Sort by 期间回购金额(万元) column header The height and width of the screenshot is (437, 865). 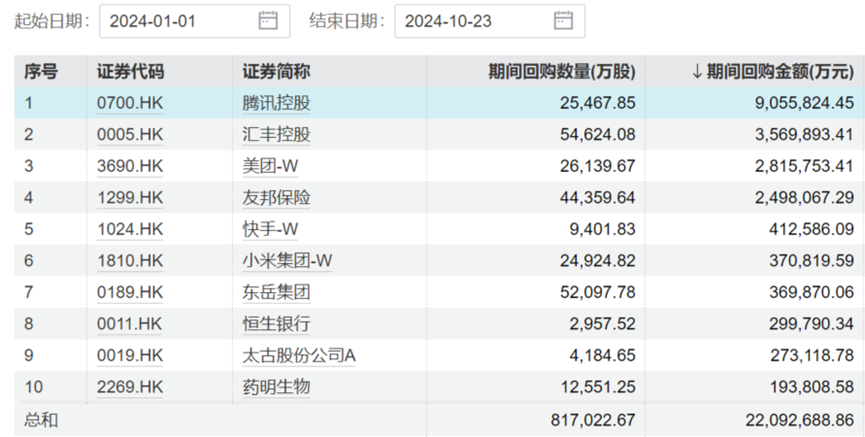pyautogui.click(x=772, y=72)
